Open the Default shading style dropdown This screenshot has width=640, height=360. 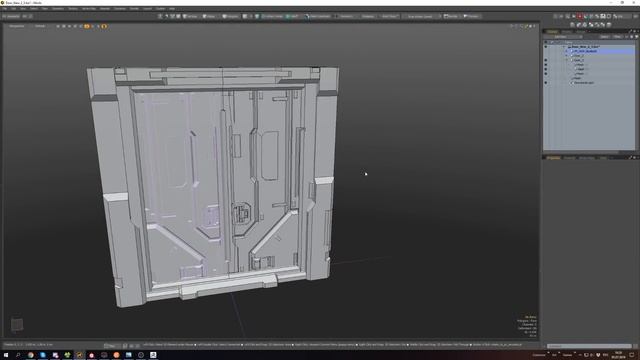coord(40,26)
